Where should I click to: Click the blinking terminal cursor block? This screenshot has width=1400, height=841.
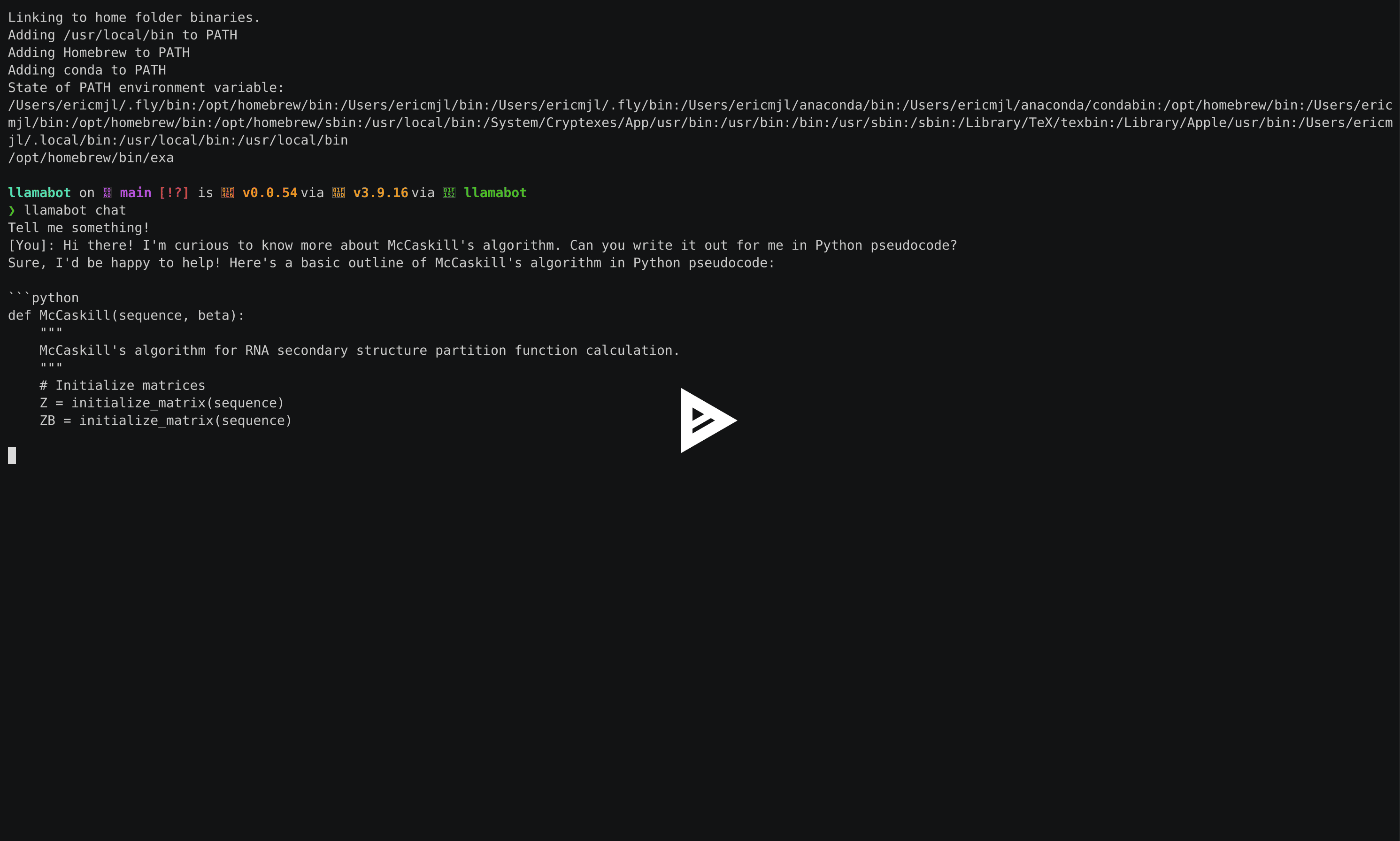[12, 455]
